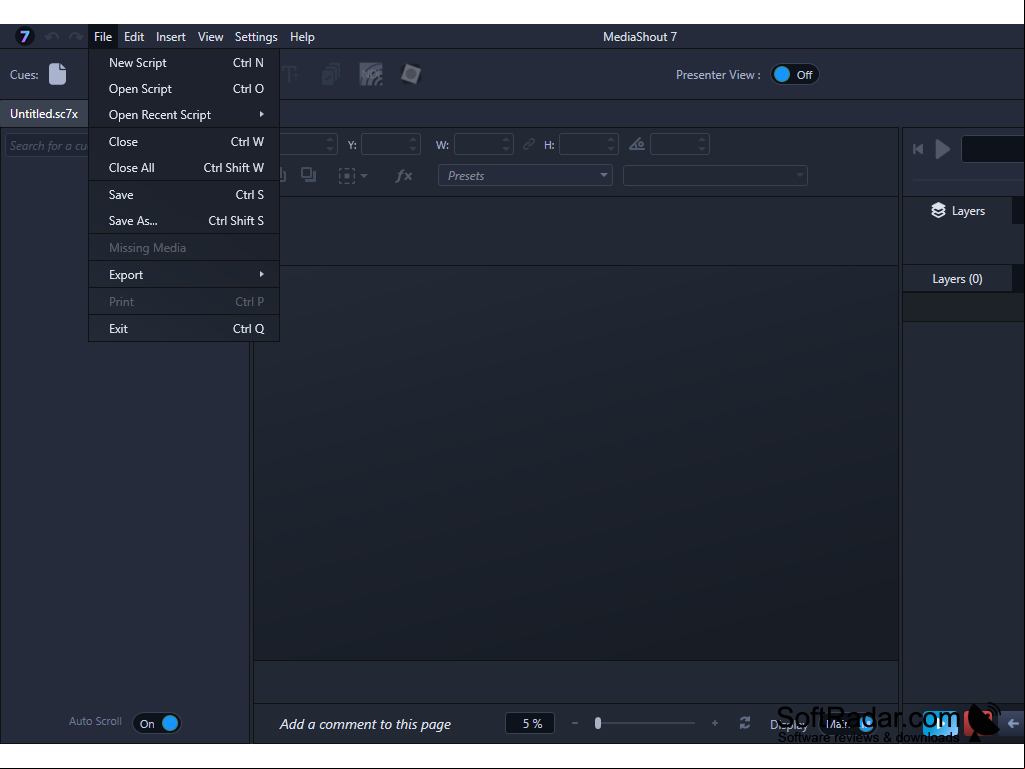Image resolution: width=1025 pixels, height=769 pixels.
Task: Select Close All in the File menu
Action: pyautogui.click(x=184, y=168)
